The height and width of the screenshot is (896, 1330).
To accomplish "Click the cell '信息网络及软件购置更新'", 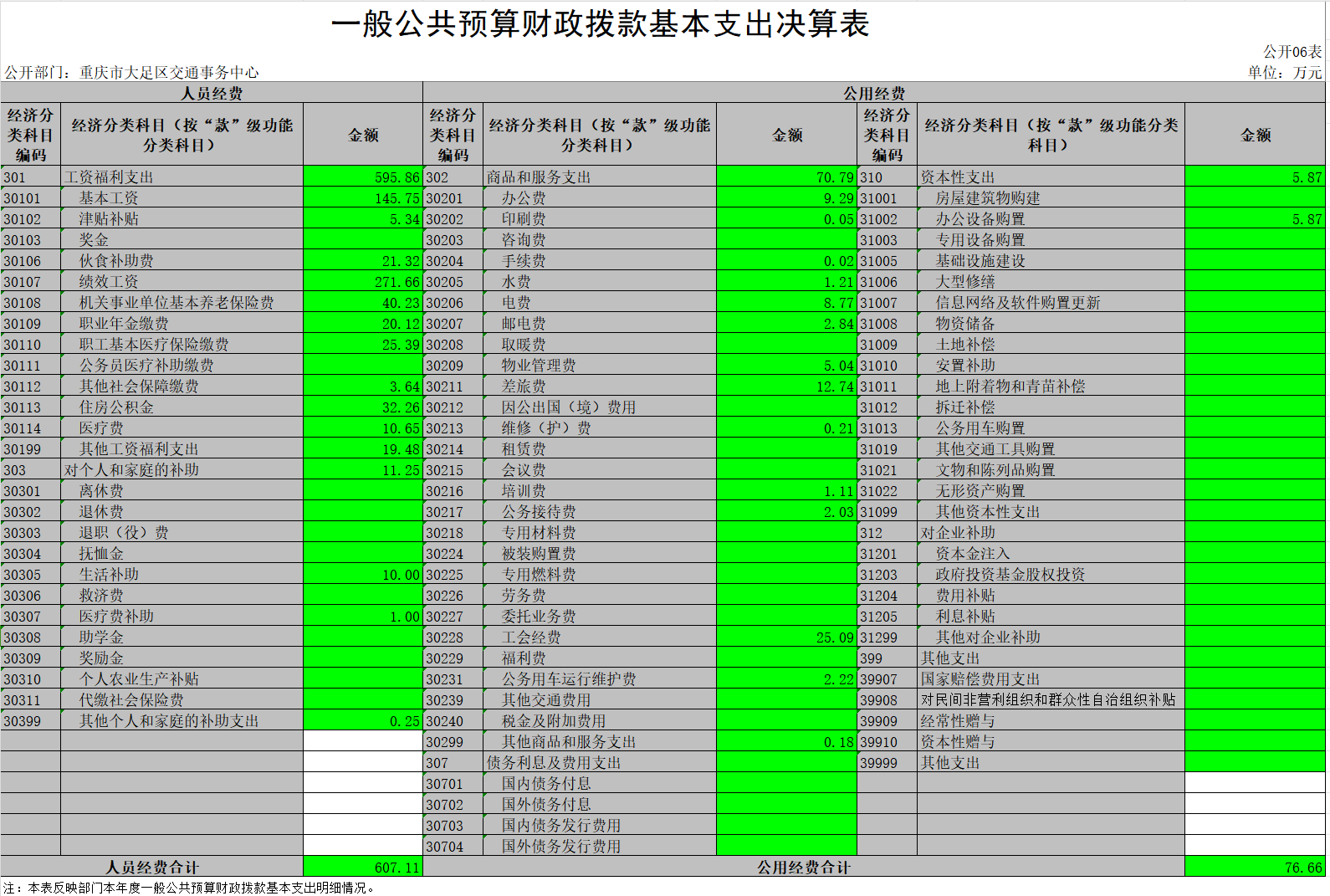I will coord(1051,302).
